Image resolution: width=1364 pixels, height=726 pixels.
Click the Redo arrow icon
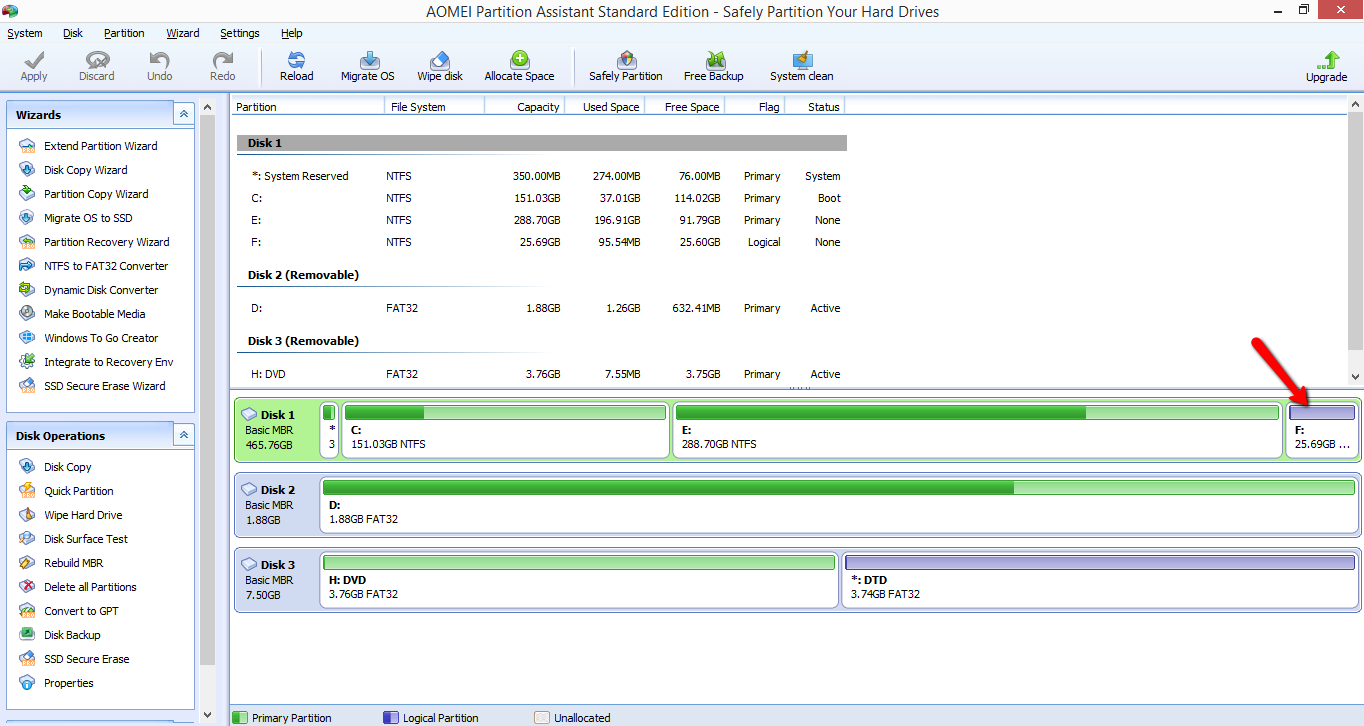(223, 60)
